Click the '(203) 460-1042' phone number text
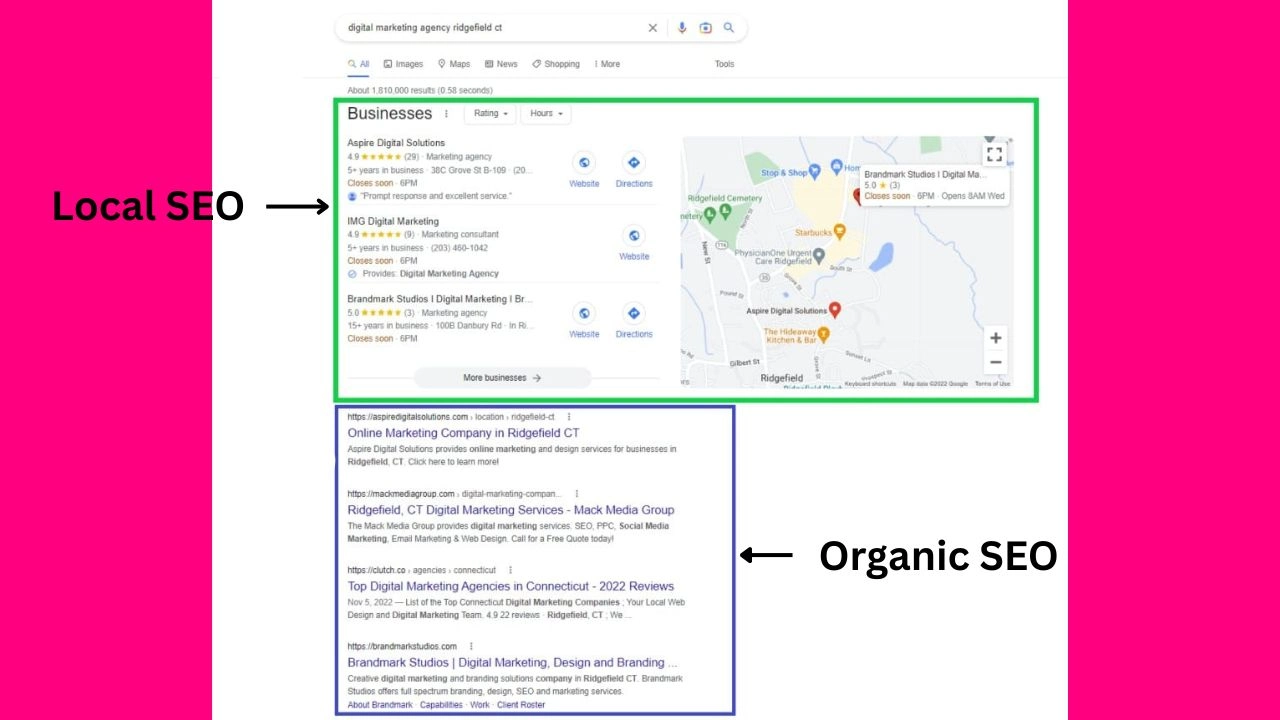 pyautogui.click(x=460, y=248)
